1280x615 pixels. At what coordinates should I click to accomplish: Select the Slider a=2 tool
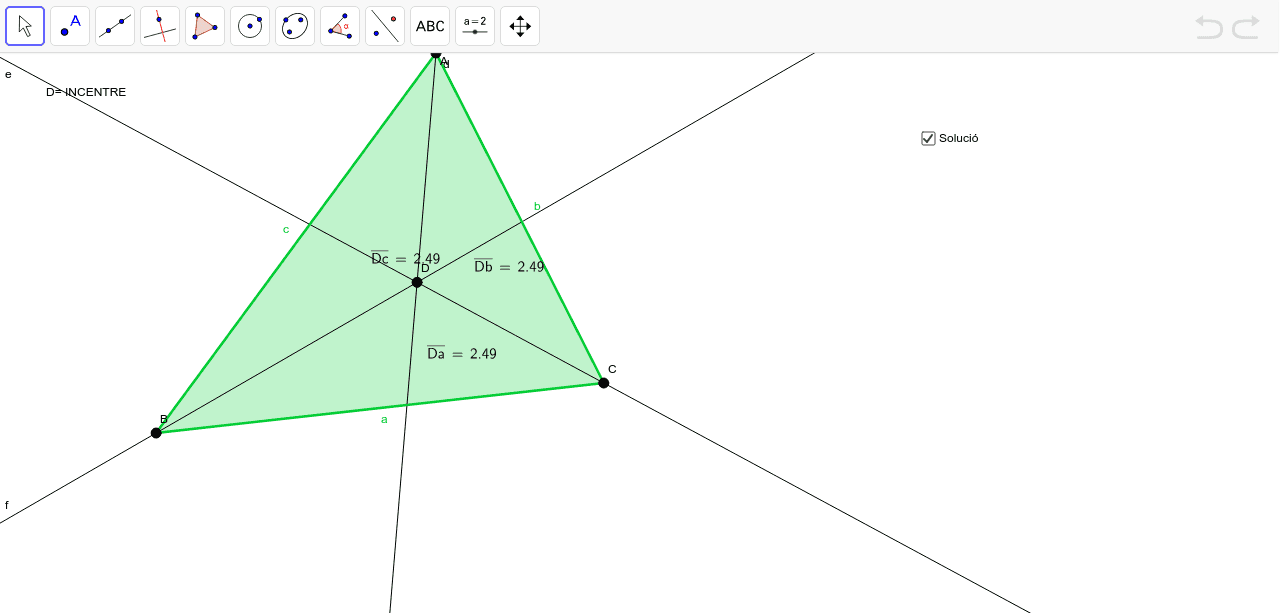(x=475, y=26)
